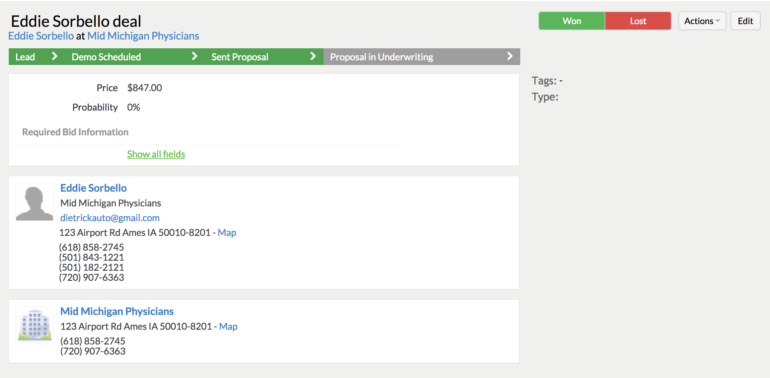Open Eddie Sorbello contact card name

pos(93,188)
